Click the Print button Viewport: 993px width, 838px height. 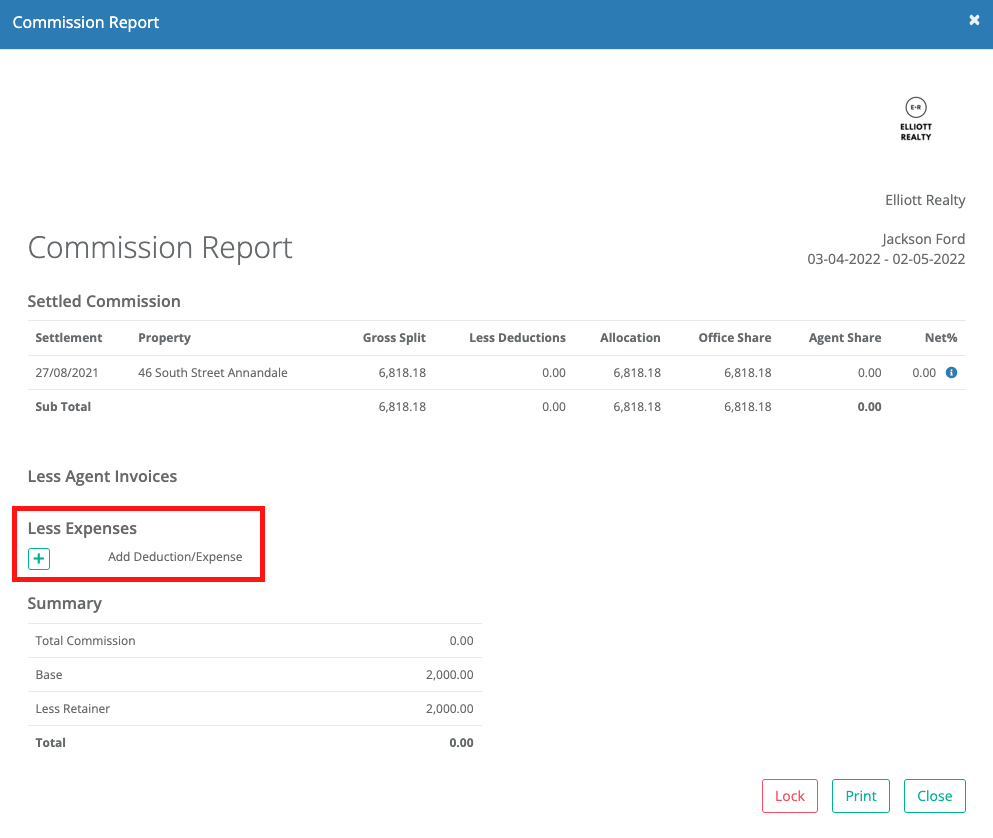860,796
